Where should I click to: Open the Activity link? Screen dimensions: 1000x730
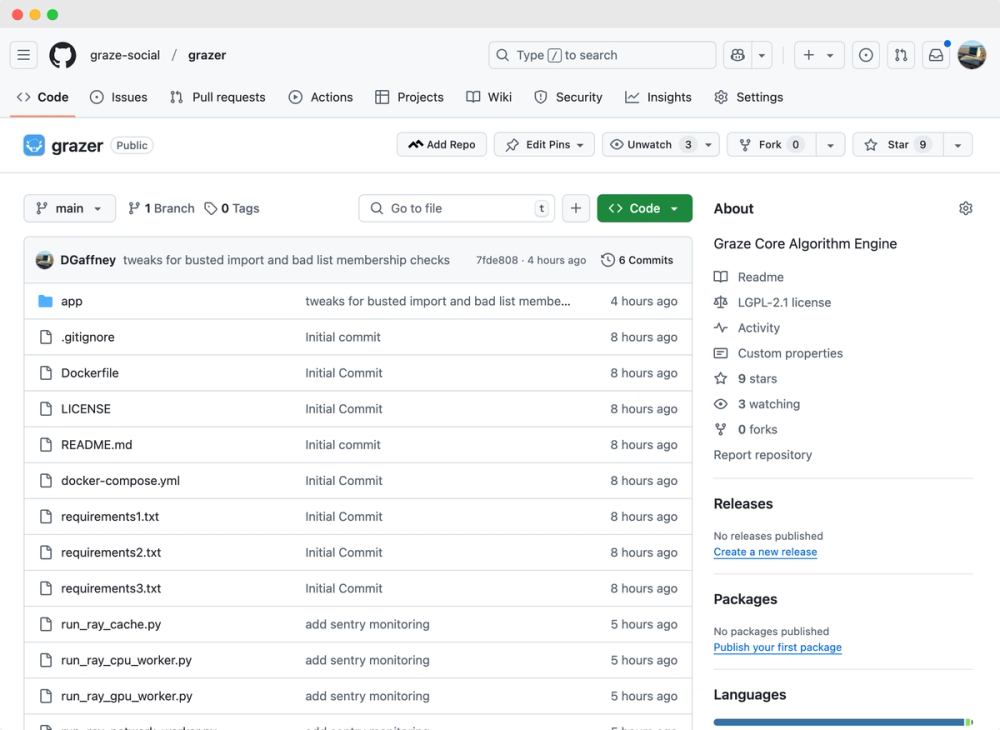[747, 328]
